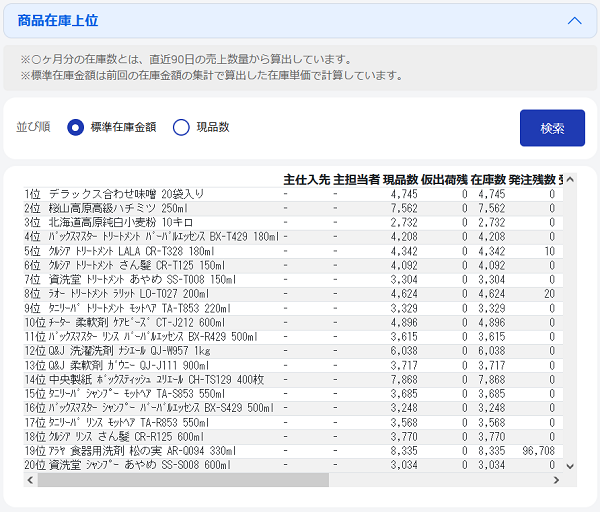Select row 9位 TA-T853 220ml
This screenshot has width=600, height=512.
[293, 308]
